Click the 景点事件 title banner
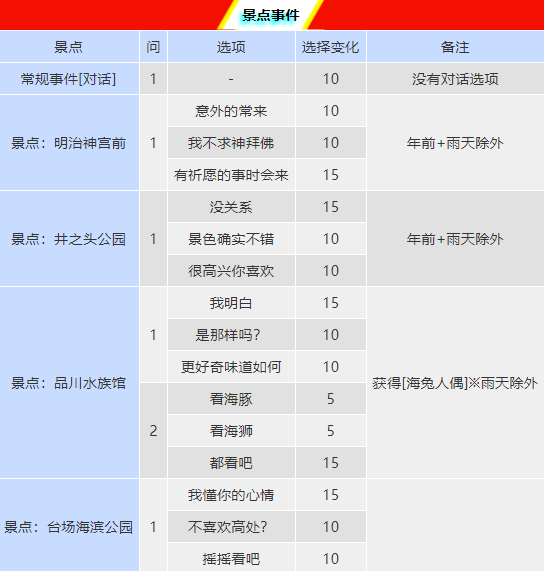The height and width of the screenshot is (571, 544). point(271,15)
